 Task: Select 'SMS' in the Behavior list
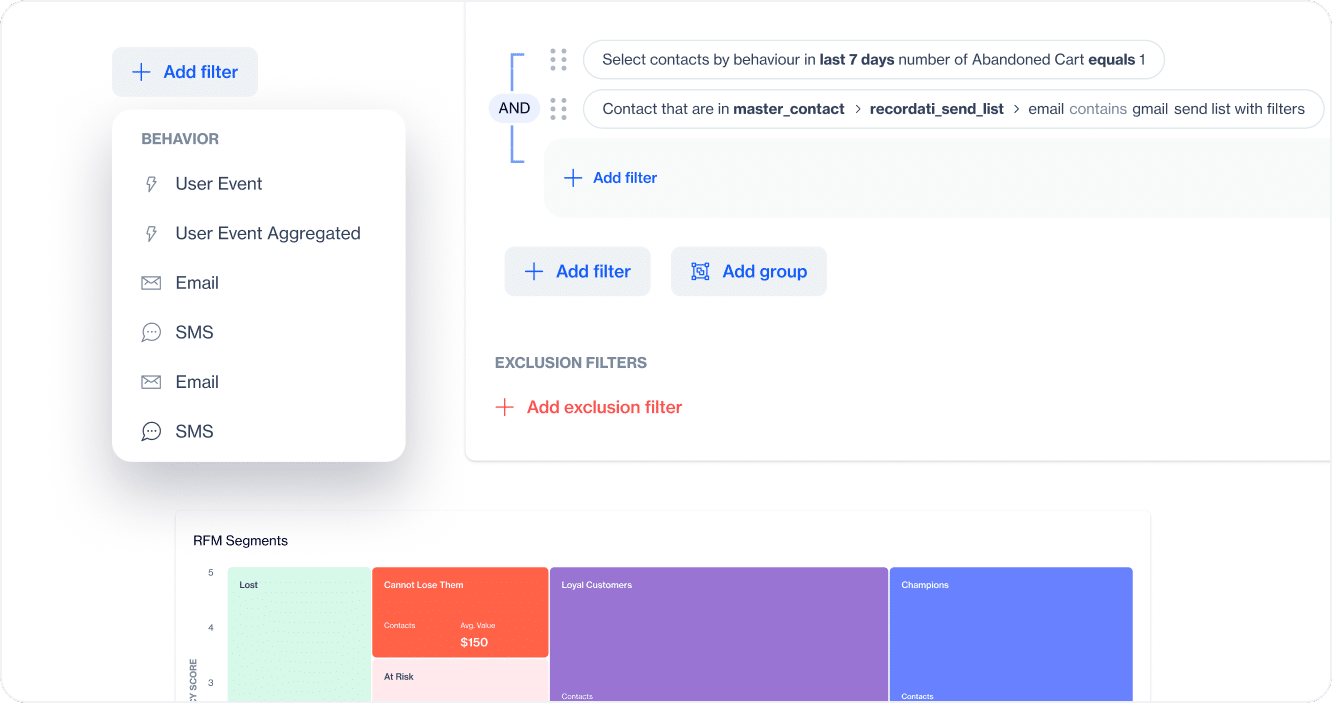click(x=194, y=331)
